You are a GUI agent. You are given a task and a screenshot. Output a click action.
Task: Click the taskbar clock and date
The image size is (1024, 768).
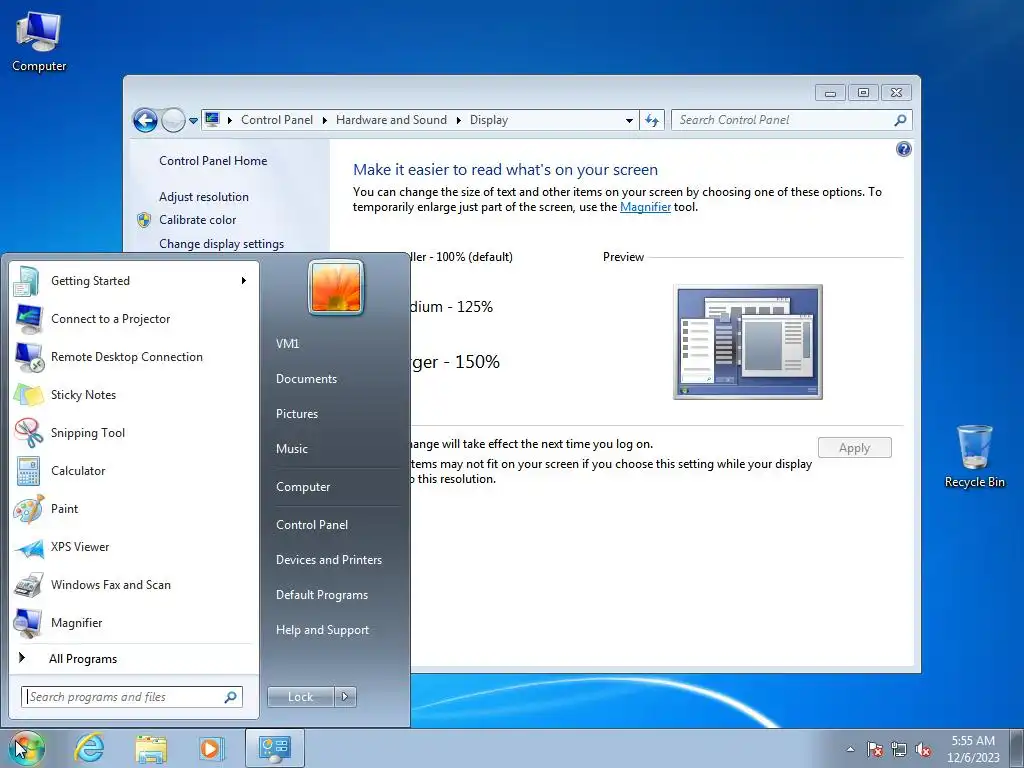973,749
